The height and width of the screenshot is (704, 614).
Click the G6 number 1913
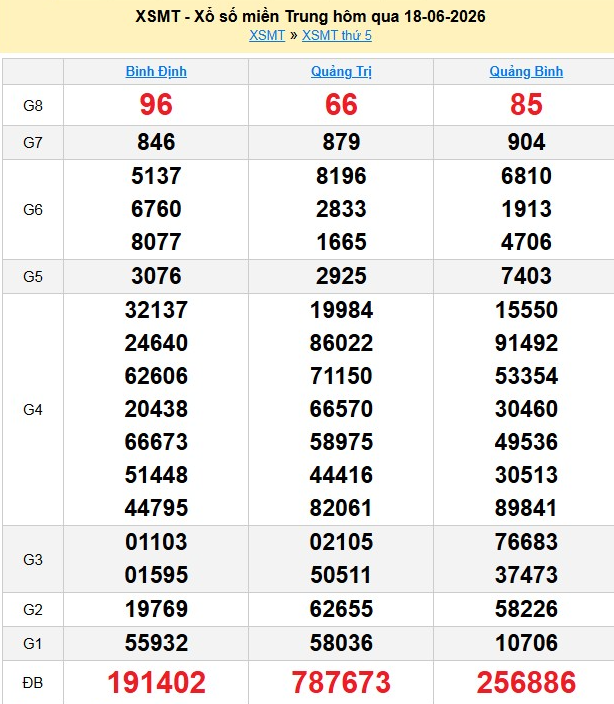pyautogui.click(x=526, y=209)
